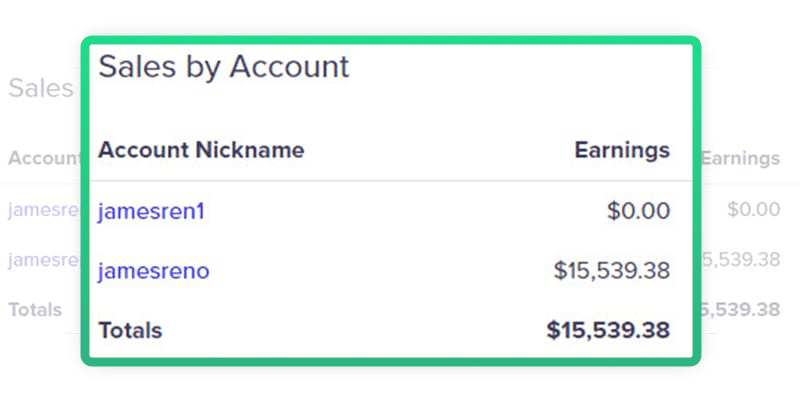Select the bold total earnings amount
This screenshot has height=401, width=800.
click(x=608, y=330)
